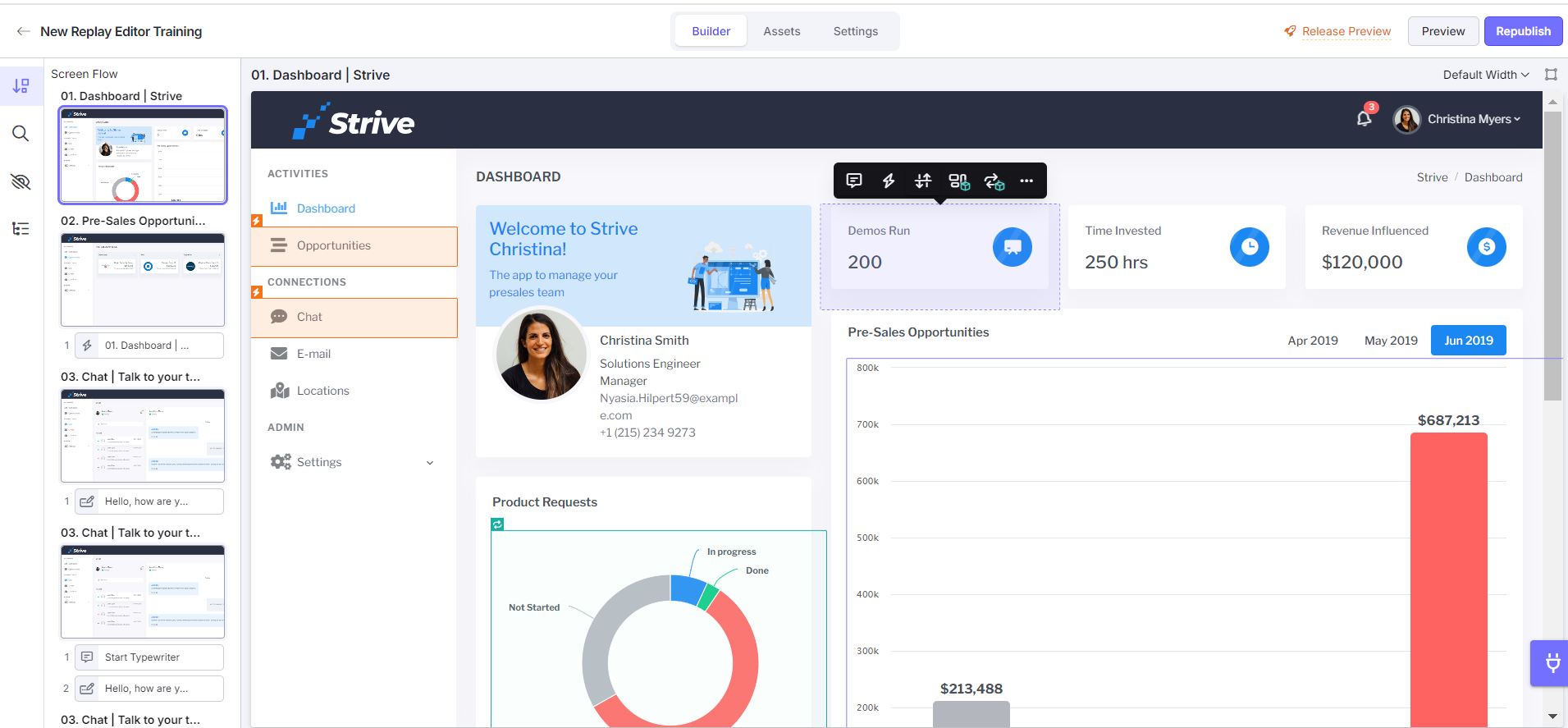Open the three-dots more options menu
This screenshot has width=1568, height=728.
(x=1026, y=181)
